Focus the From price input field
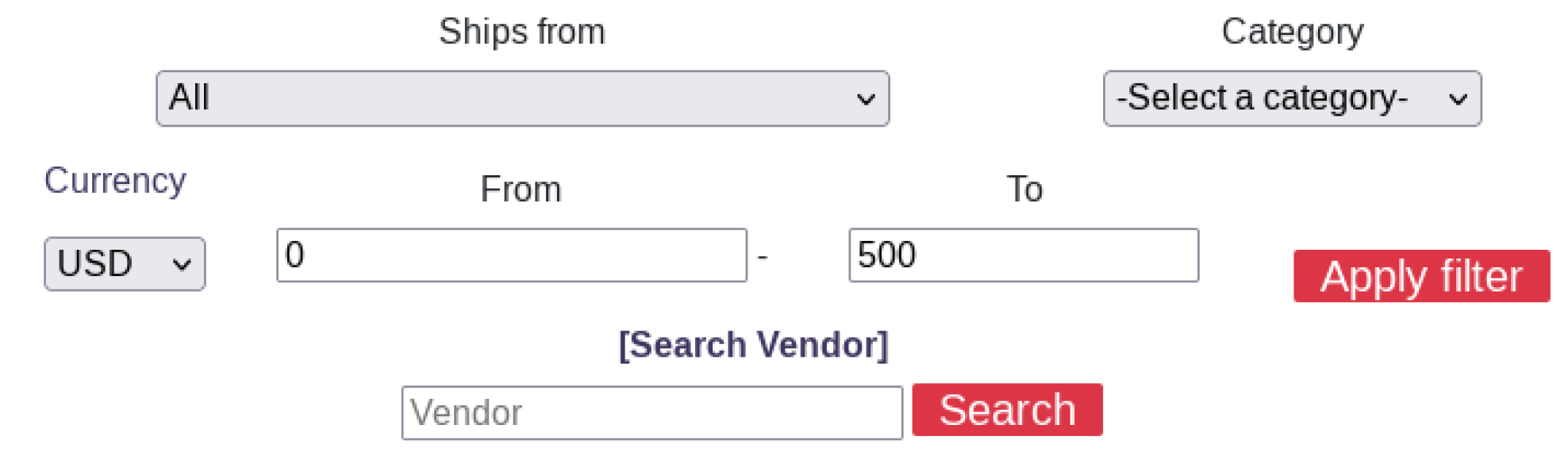The image size is (1568, 471). click(x=511, y=255)
